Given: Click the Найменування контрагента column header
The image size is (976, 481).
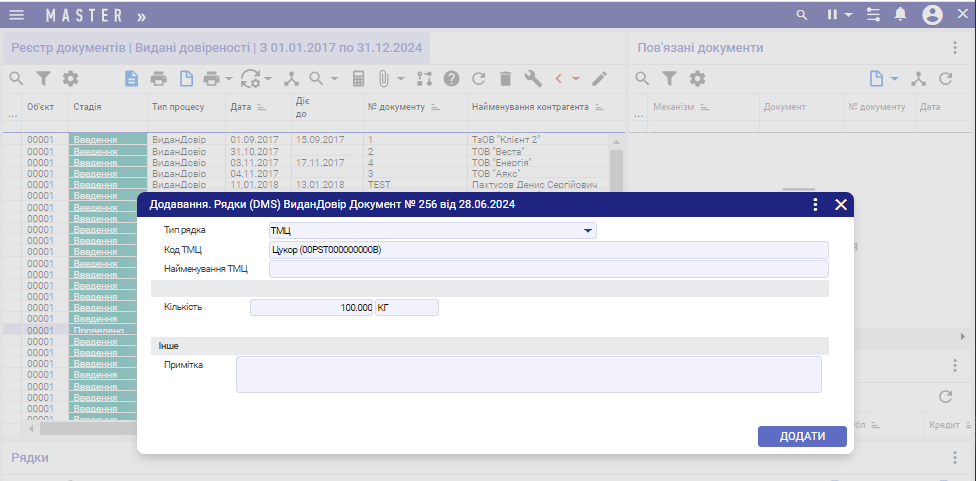Looking at the screenshot, I should pyautogui.click(x=531, y=107).
